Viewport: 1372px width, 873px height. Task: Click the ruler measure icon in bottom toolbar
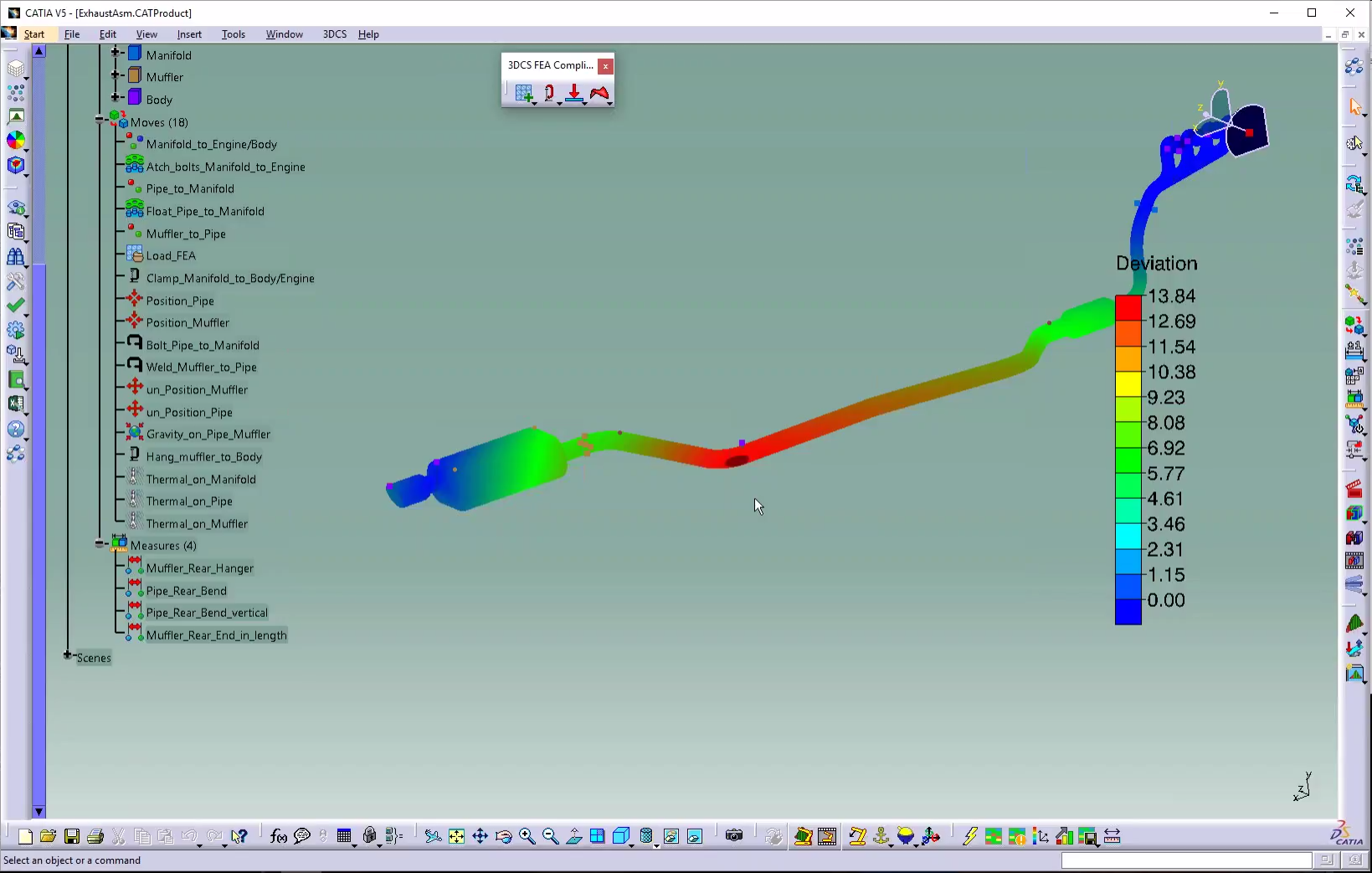[x=1112, y=836]
